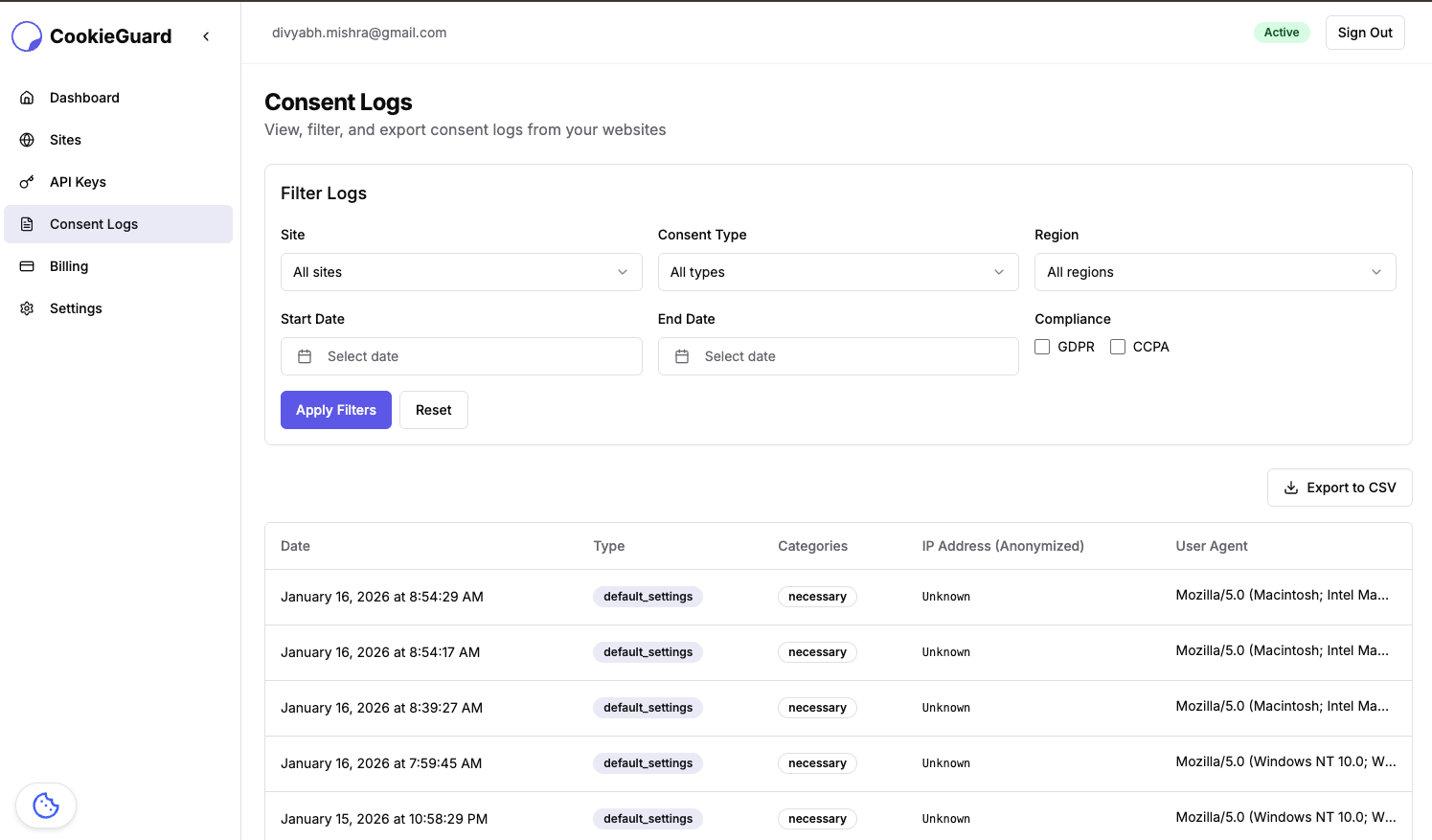This screenshot has height=840, width=1432.
Task: Click the Consent Logs document icon
Action: pos(26,223)
